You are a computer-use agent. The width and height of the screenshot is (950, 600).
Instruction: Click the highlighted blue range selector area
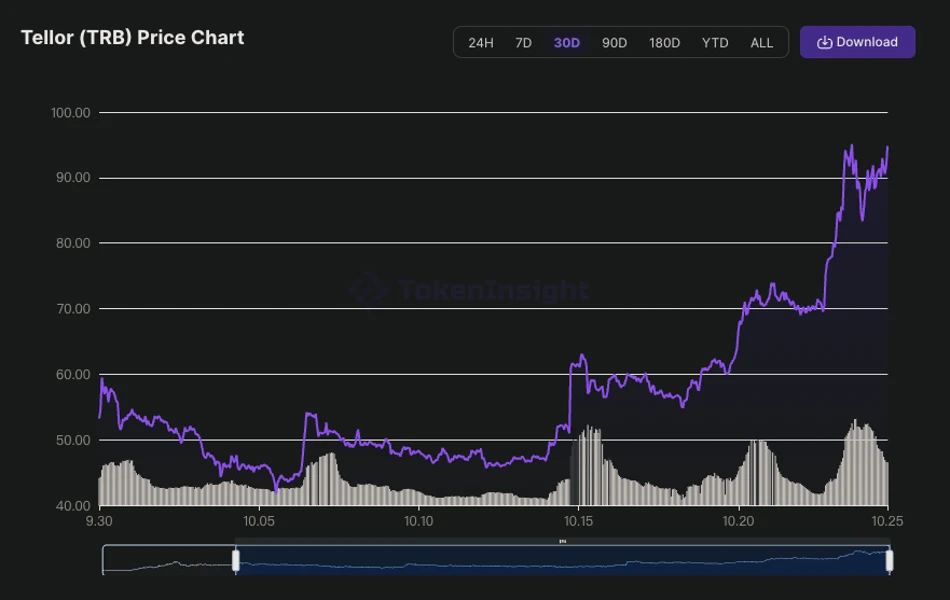click(560, 562)
